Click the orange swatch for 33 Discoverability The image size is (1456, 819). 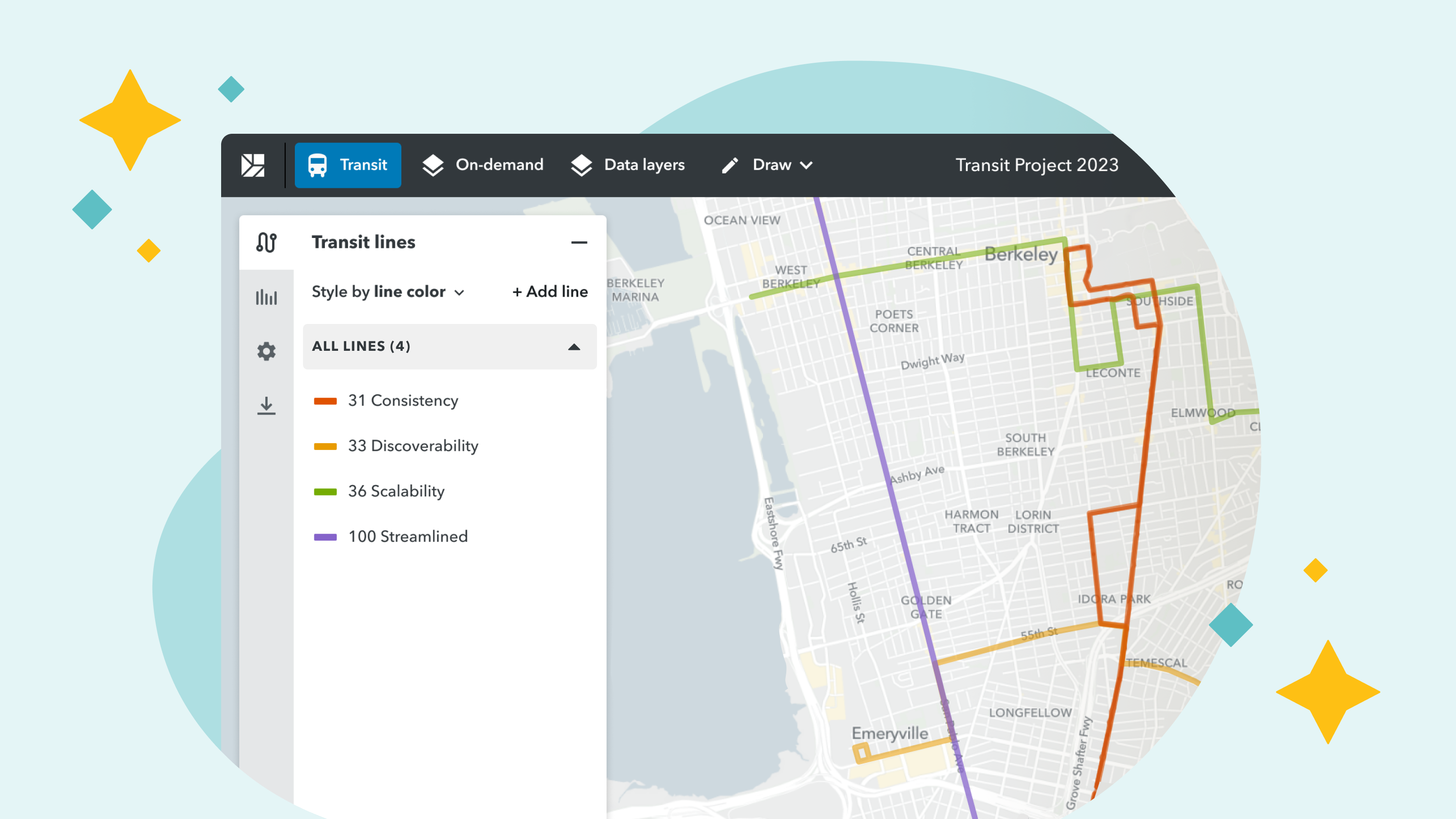coord(327,446)
